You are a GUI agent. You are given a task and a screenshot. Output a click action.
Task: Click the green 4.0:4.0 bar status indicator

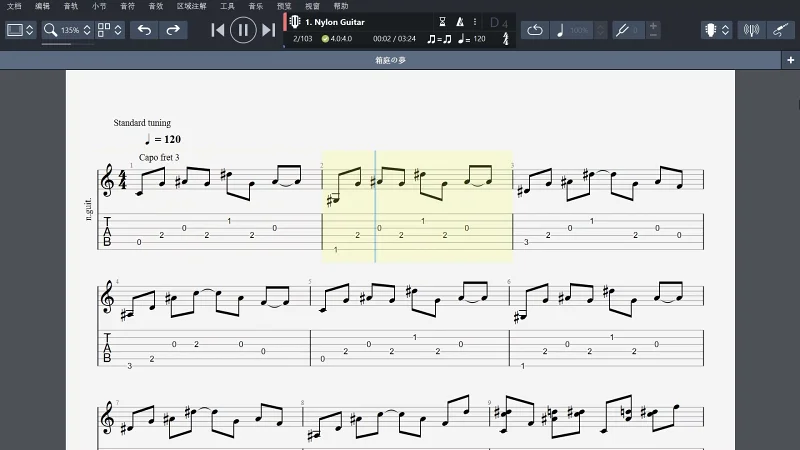click(x=337, y=39)
